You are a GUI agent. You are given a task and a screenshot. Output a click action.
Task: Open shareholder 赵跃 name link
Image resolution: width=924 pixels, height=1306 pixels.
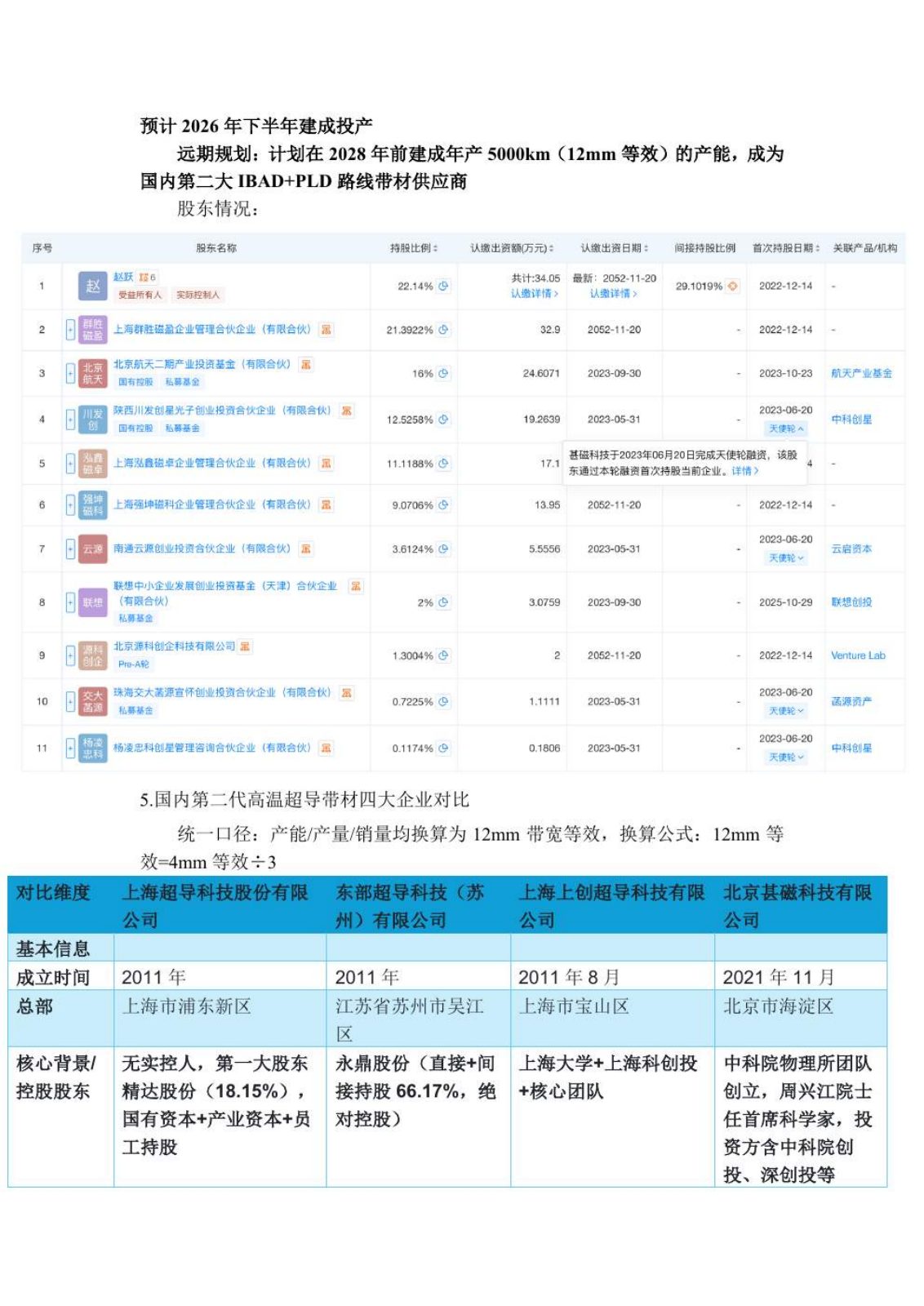(123, 278)
